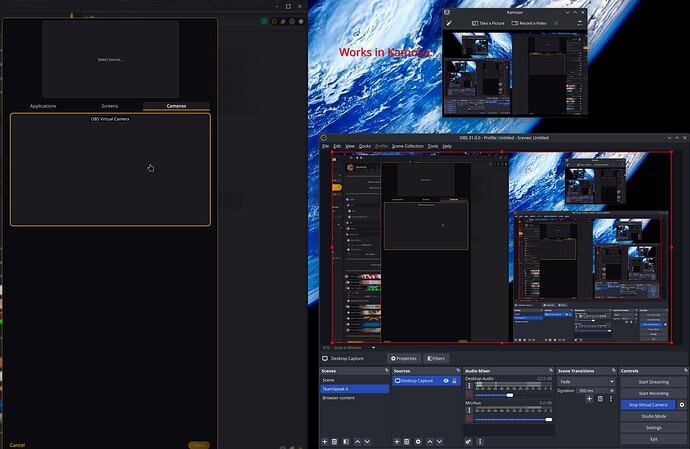690x449 pixels.
Task: Open OBS Edit menu
Action: coord(337,146)
